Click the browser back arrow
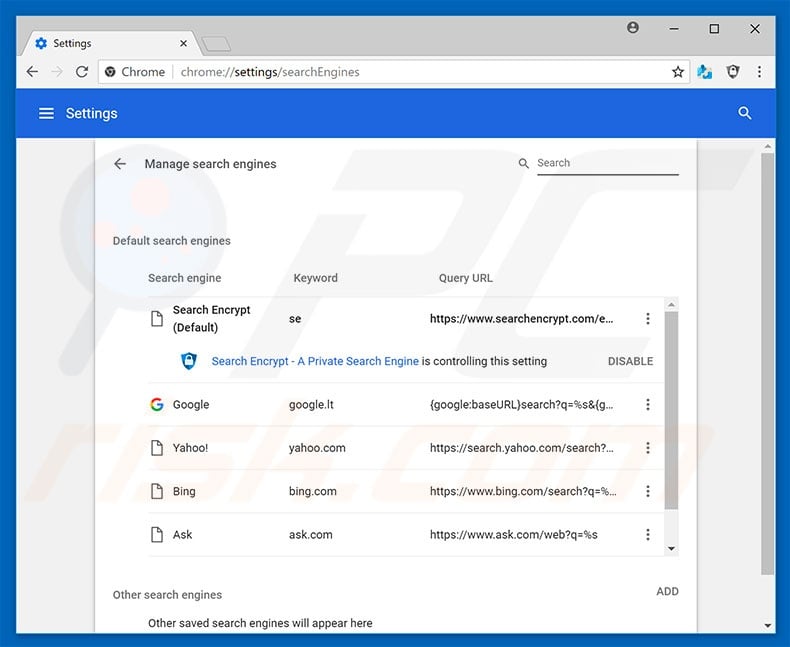 (x=32, y=72)
